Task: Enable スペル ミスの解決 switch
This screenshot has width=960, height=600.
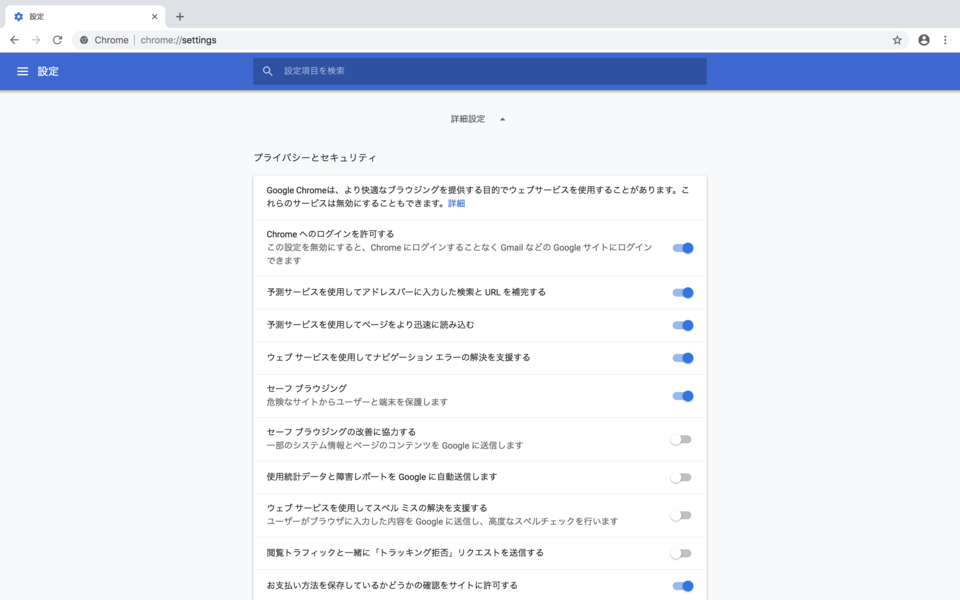Action: (x=681, y=516)
